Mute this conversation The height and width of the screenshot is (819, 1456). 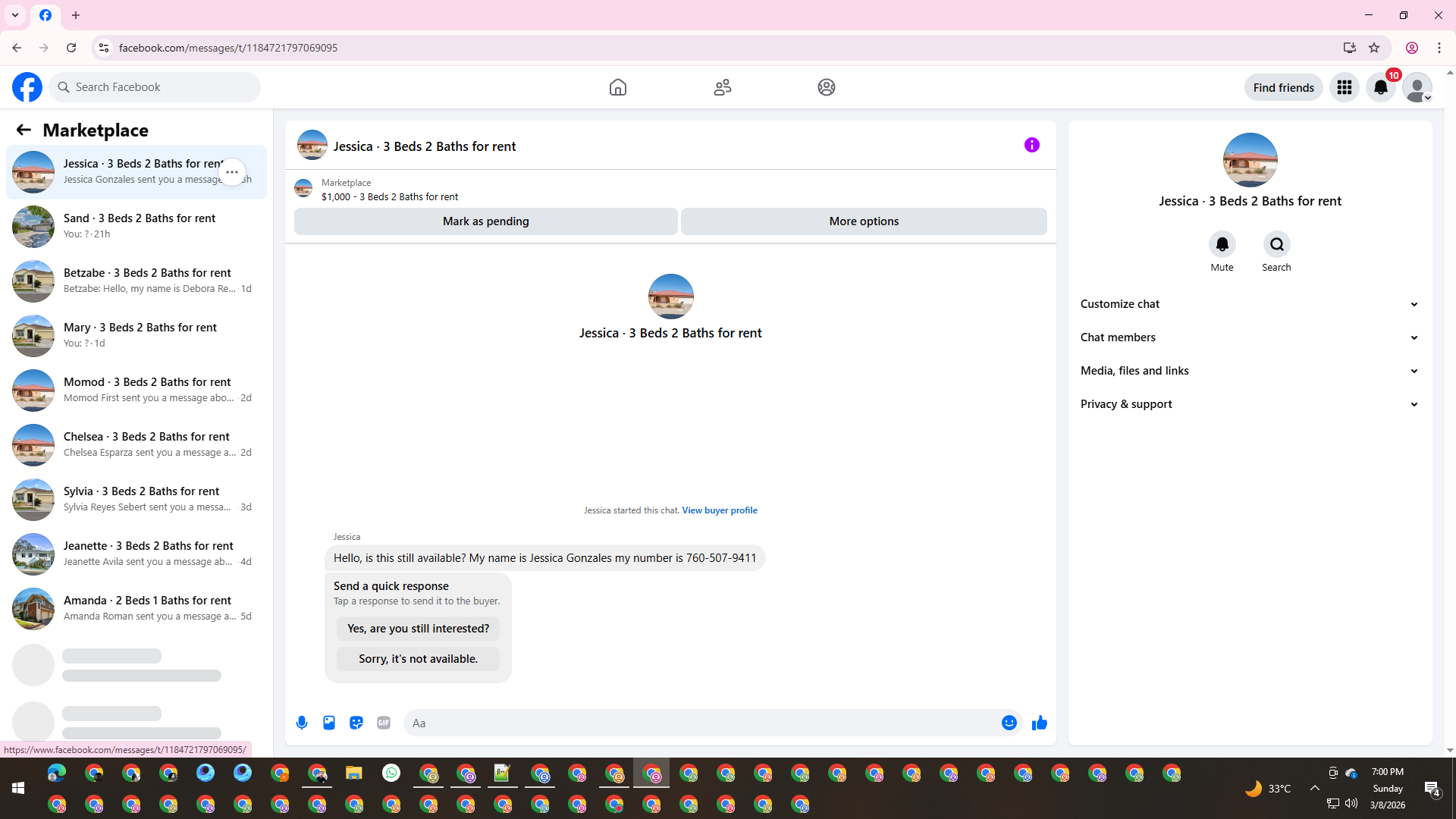(1222, 245)
